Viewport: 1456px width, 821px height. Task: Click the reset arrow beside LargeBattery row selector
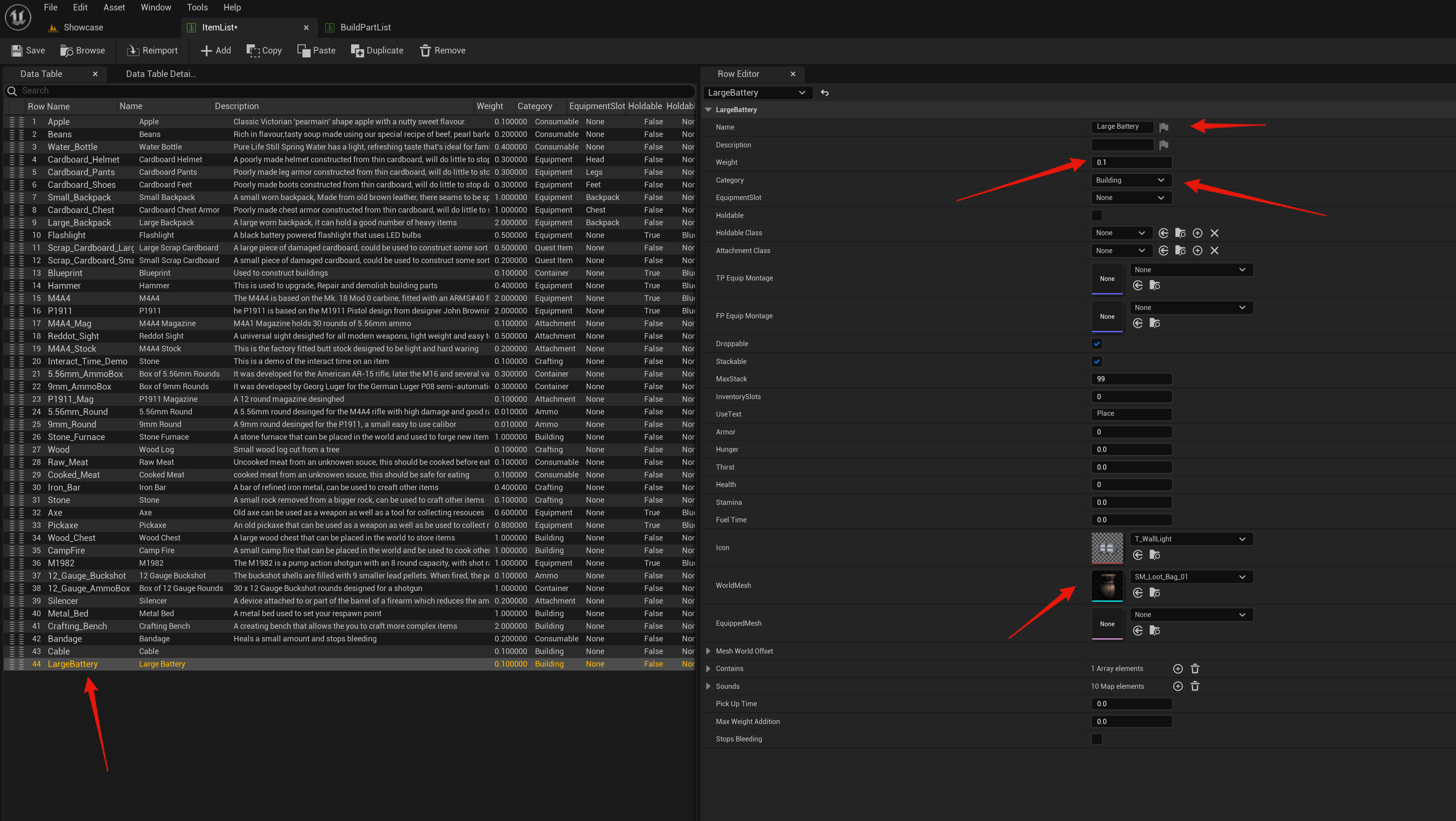825,93
